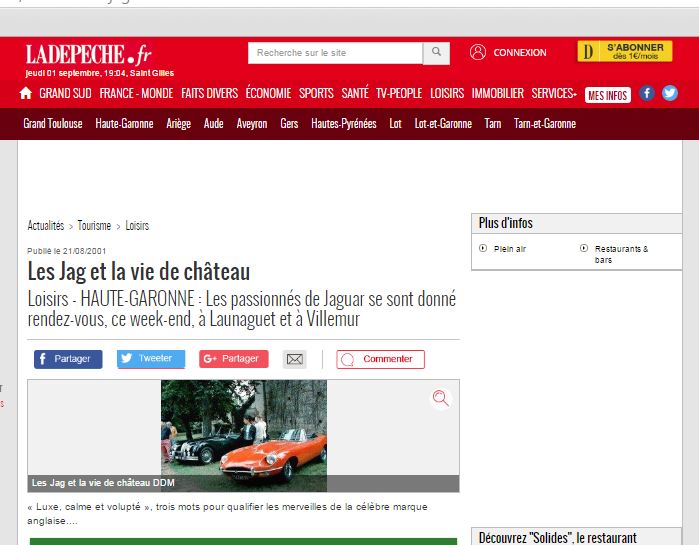
Task: Select the Lot region tab
Action: tap(395, 123)
